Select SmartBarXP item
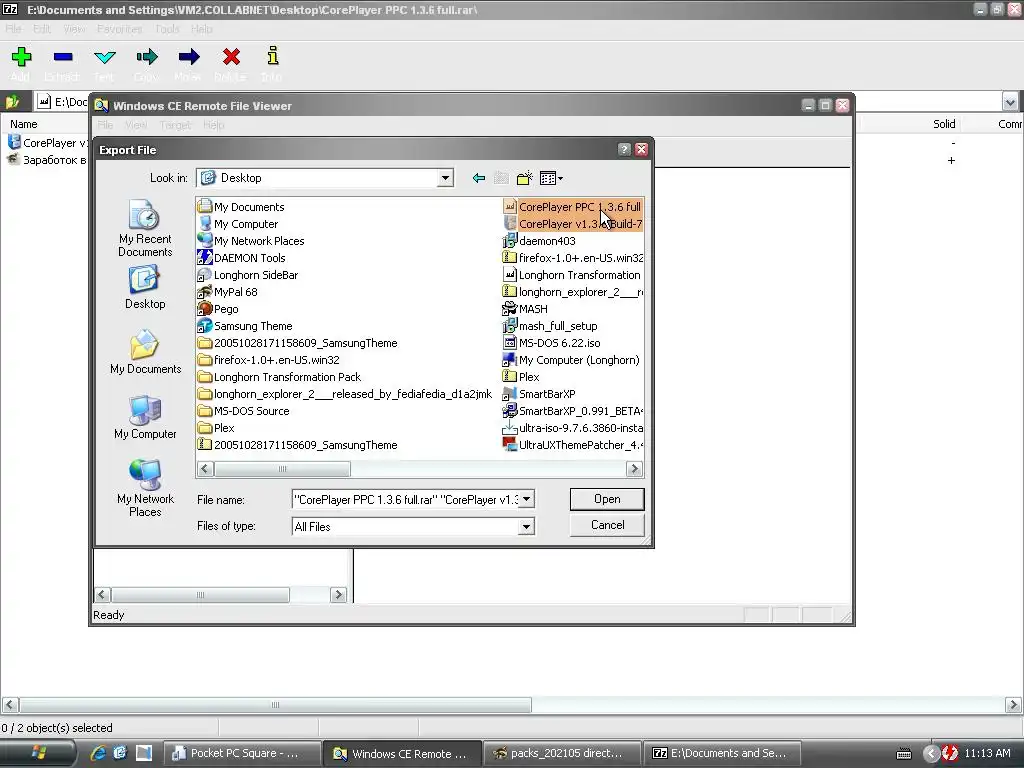 coord(539,394)
